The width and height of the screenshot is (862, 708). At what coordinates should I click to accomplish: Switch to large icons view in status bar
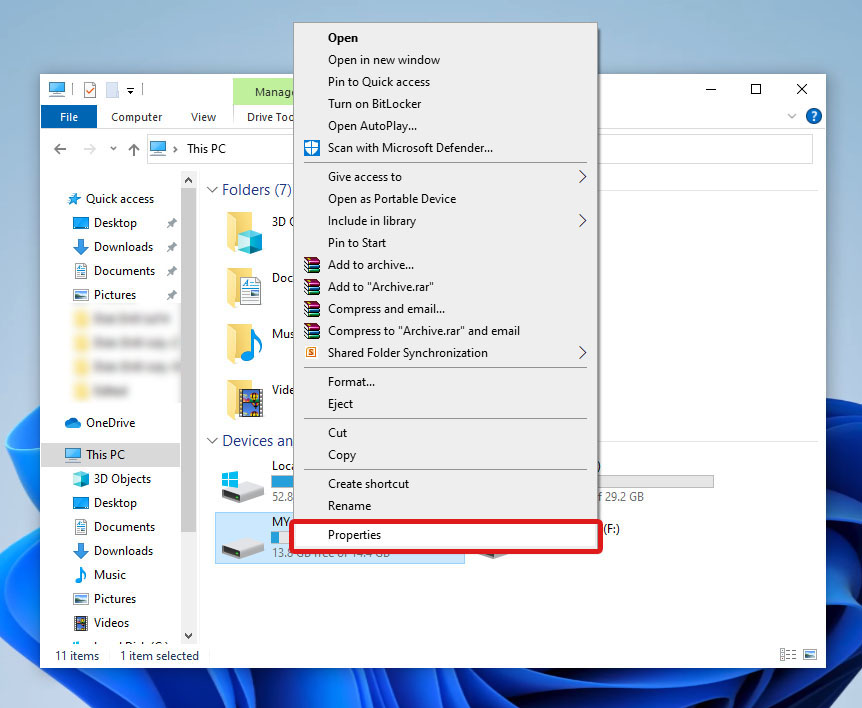[x=809, y=655]
